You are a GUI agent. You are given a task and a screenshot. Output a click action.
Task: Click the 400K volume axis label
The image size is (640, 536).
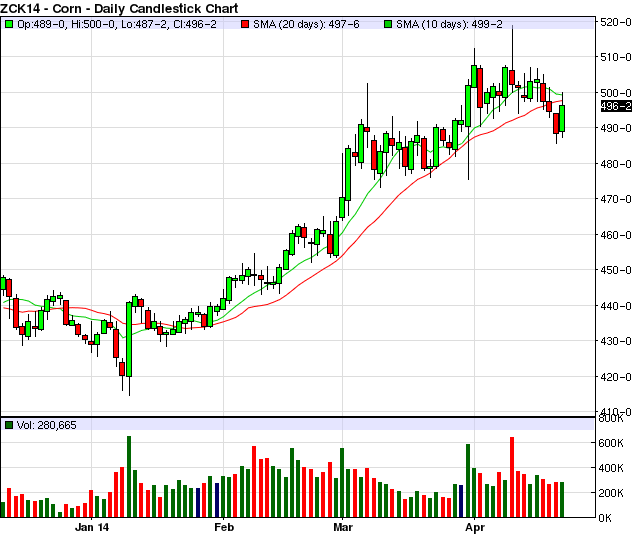(x=611, y=468)
